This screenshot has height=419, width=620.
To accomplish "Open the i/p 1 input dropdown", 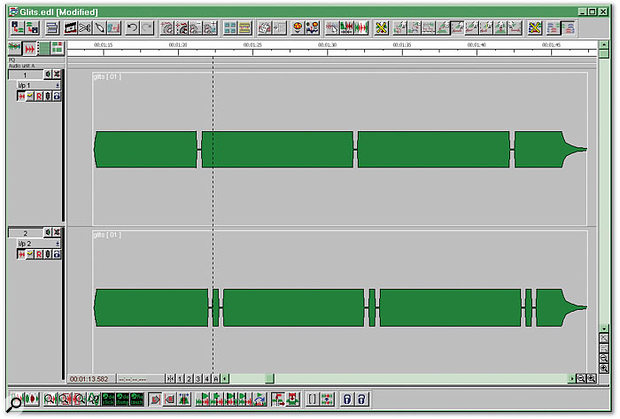I will (x=58, y=85).
